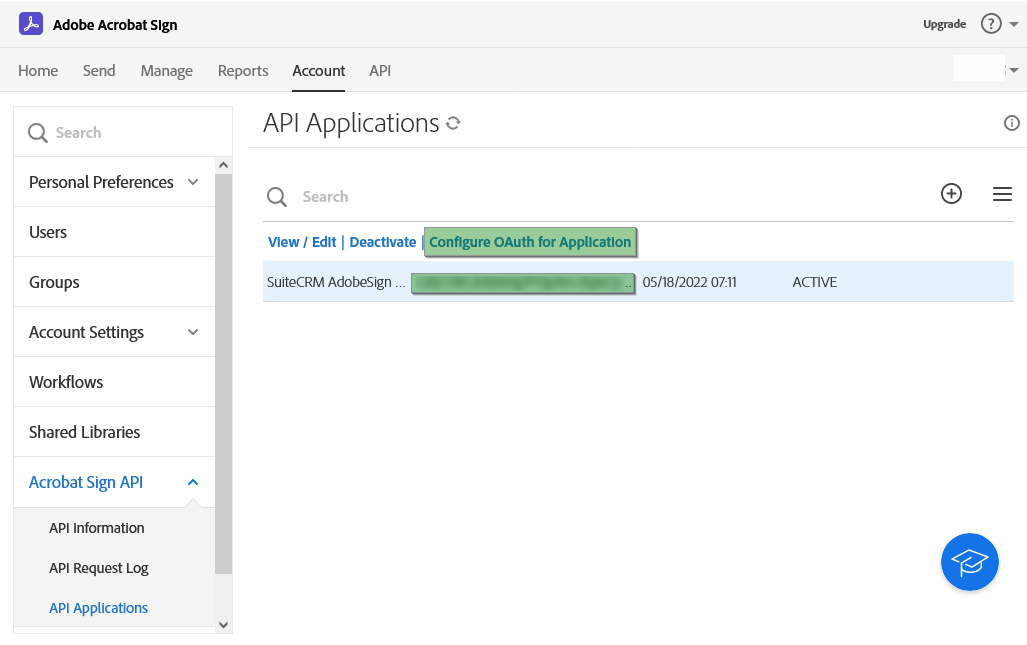Image resolution: width=1027 pixels, height=645 pixels.
Task: Open the Users settings page
Action: click(48, 232)
